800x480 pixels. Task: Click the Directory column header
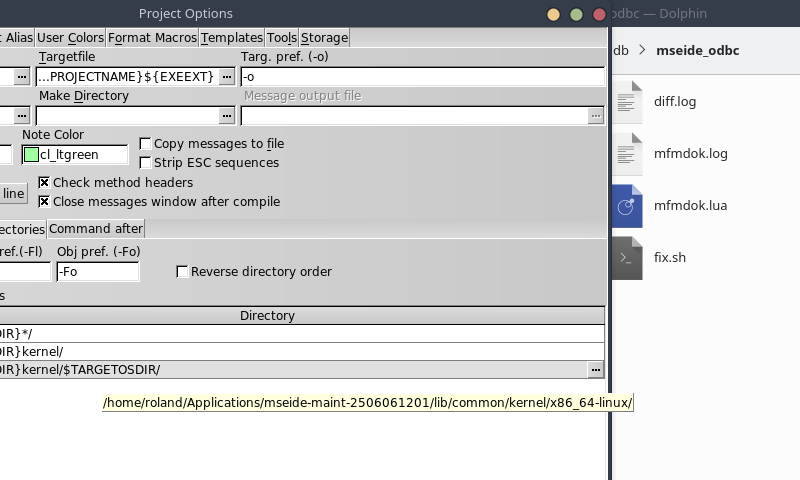point(267,316)
